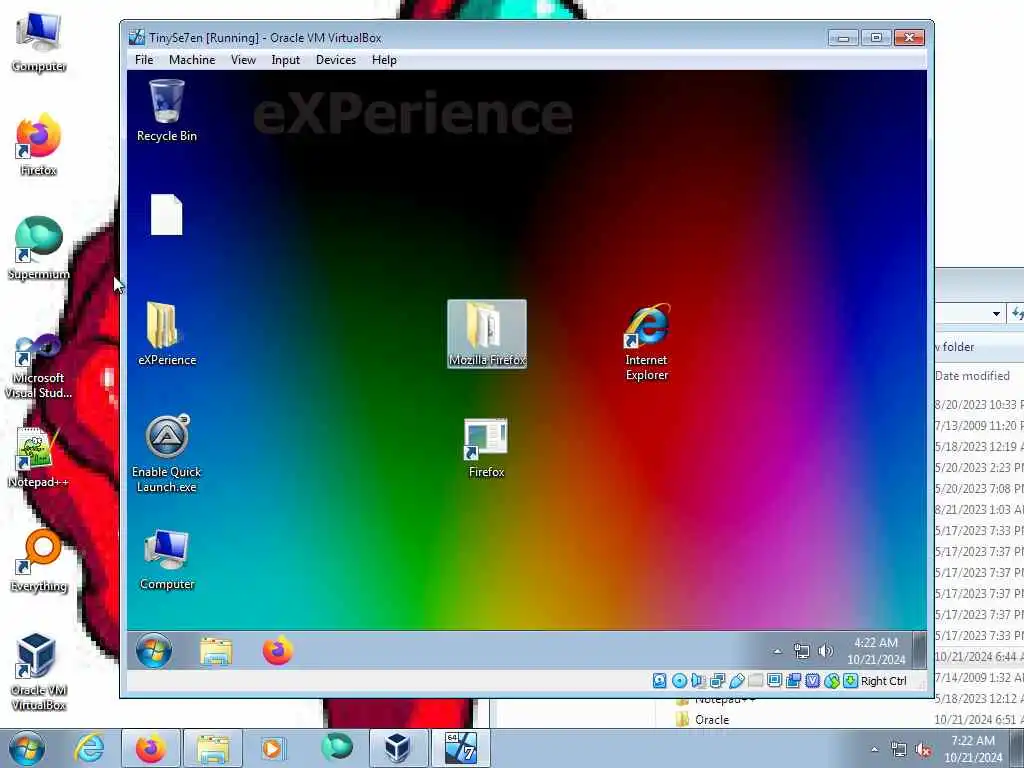Open the audio indicator in VirtualBox status bar
Viewport: 1024px width, 768px height.
[698, 681]
